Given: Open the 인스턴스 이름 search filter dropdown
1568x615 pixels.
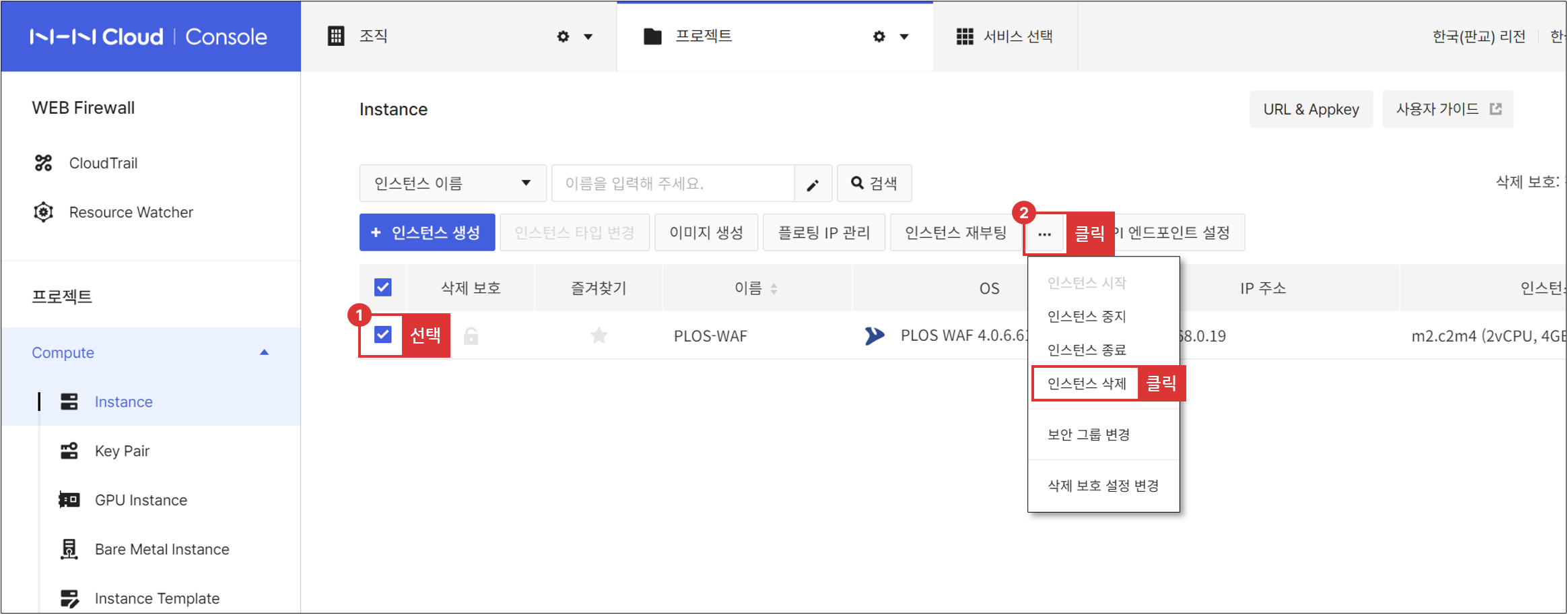Looking at the screenshot, I should pos(452,183).
